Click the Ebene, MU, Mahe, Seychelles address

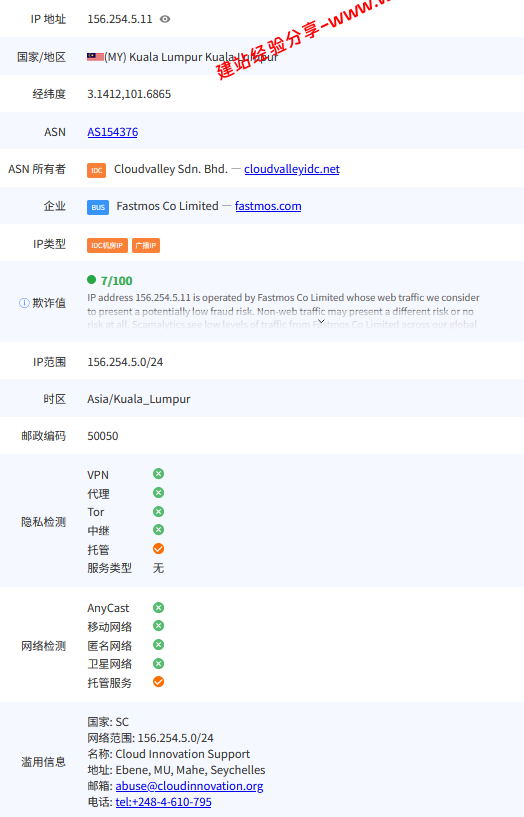(190, 770)
